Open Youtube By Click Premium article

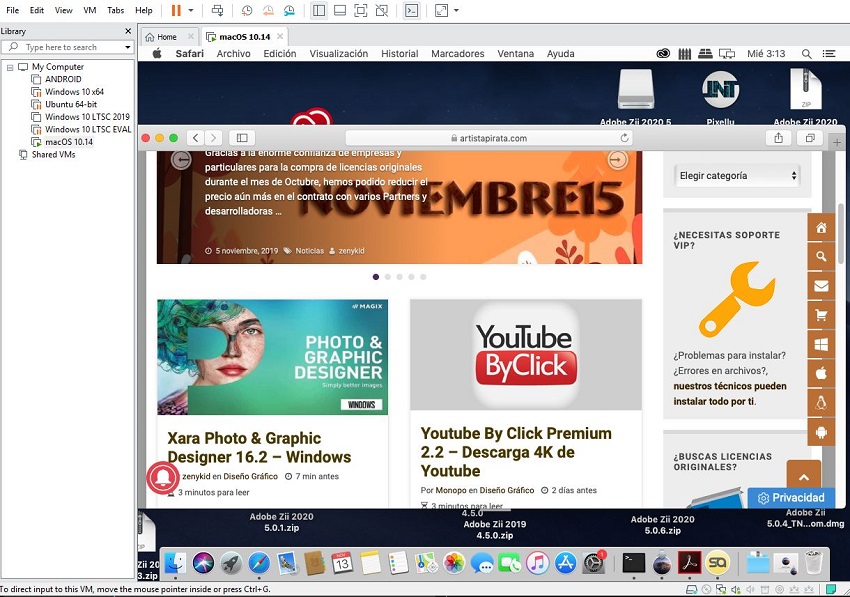(516, 452)
